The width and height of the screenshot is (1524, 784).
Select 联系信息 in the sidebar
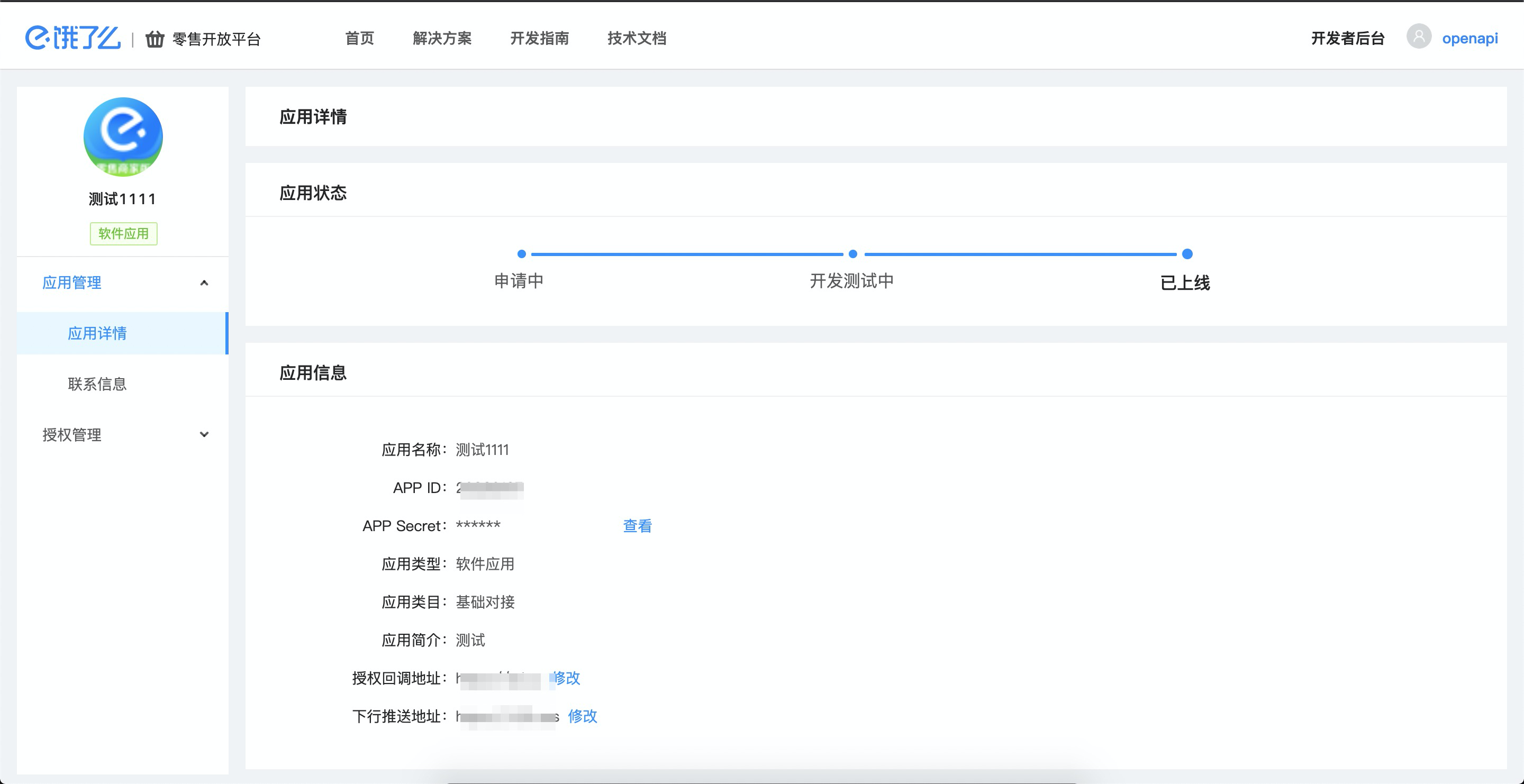tap(97, 384)
